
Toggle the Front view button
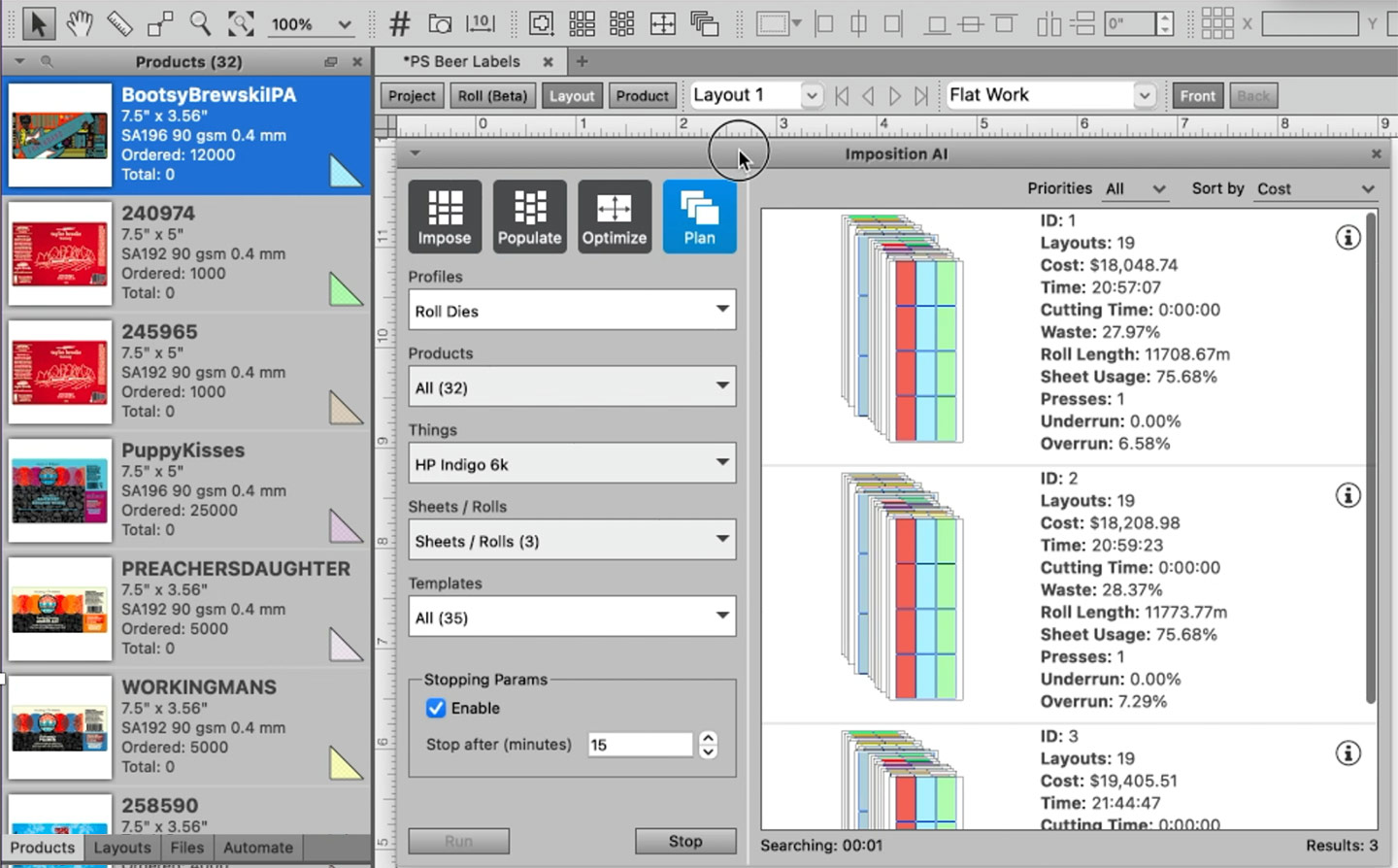pos(1197,95)
